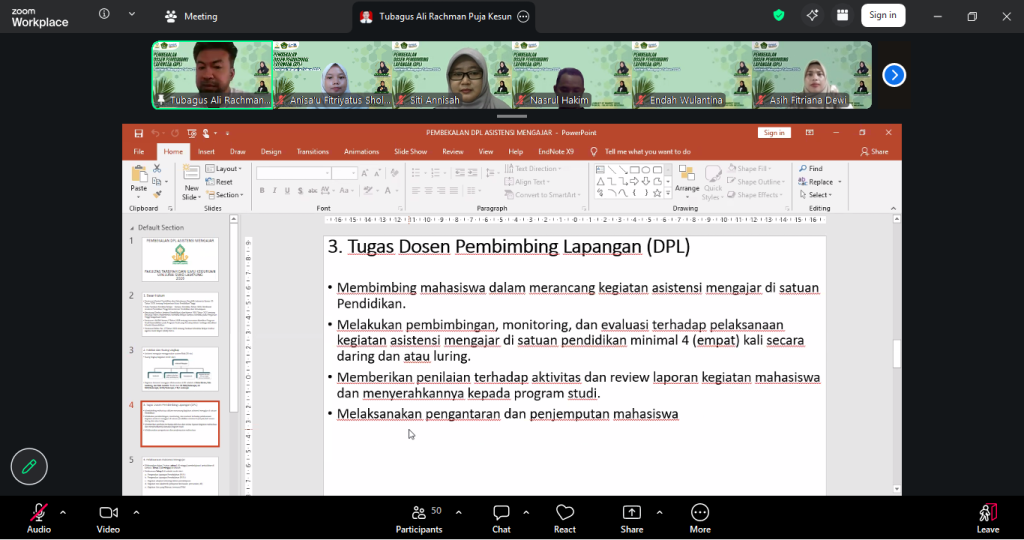Open the Meeting tab

[191, 16]
